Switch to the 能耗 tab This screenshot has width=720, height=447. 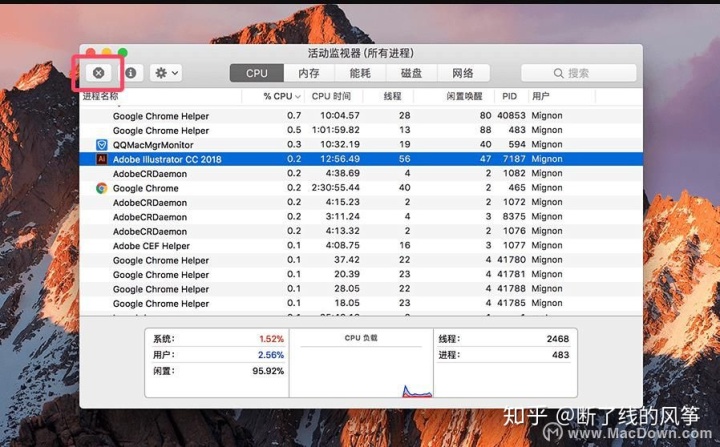[x=360, y=73]
